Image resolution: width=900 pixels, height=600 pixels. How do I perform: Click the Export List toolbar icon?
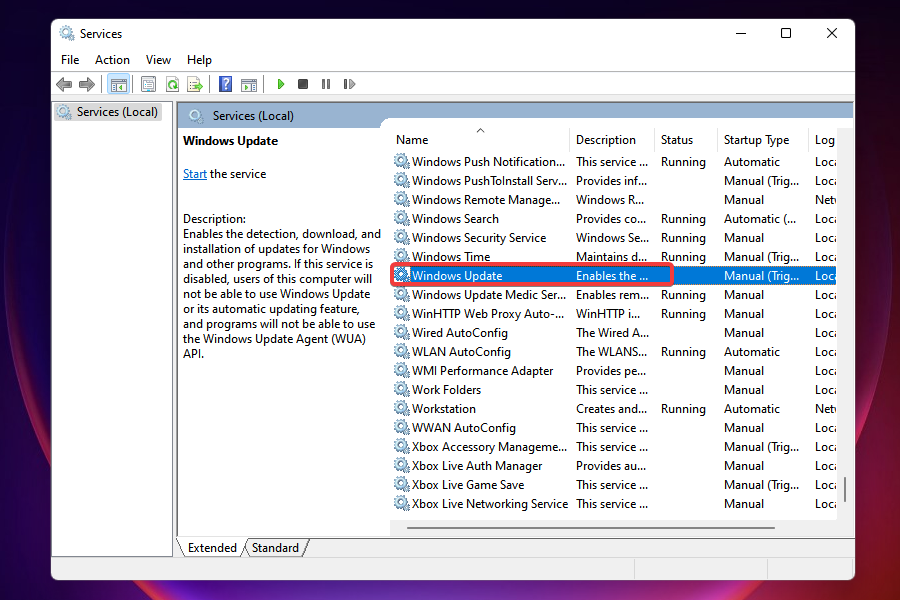[195, 84]
